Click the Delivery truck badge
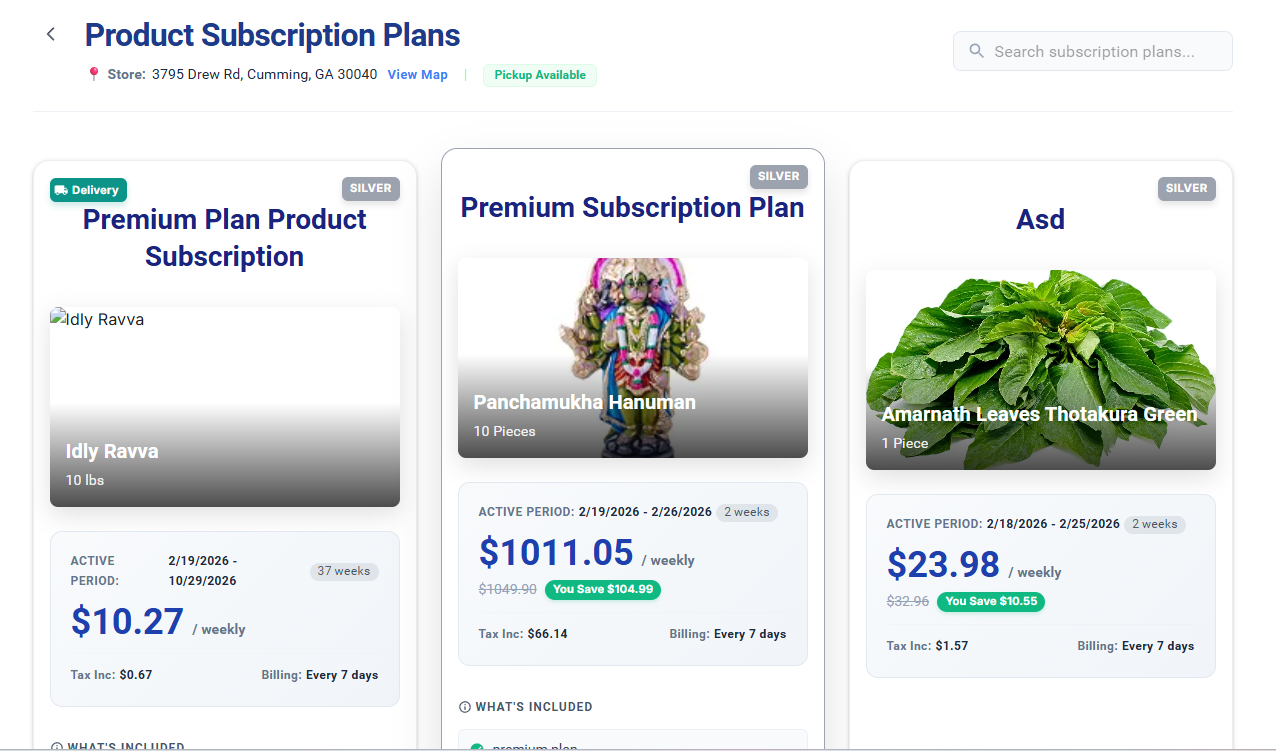This screenshot has width=1276, height=751. click(89, 190)
